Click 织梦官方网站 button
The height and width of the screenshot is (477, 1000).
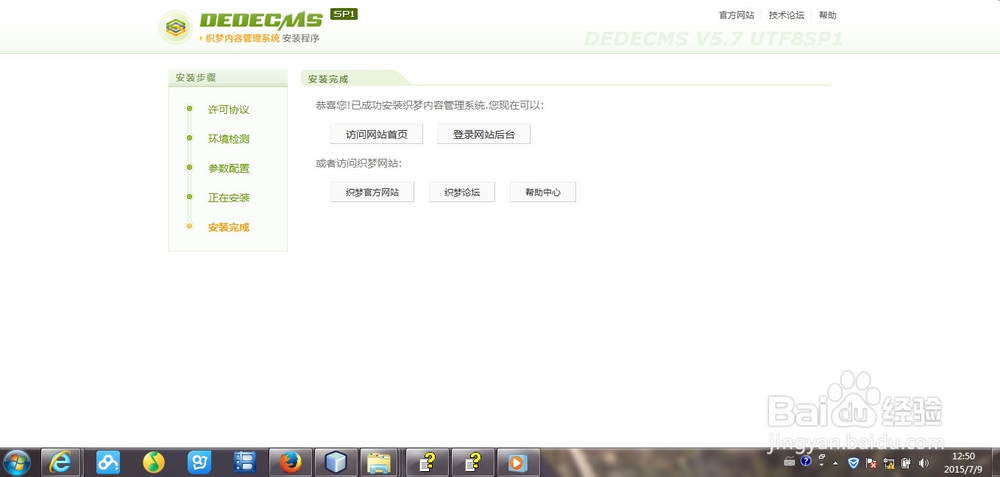[x=372, y=192]
